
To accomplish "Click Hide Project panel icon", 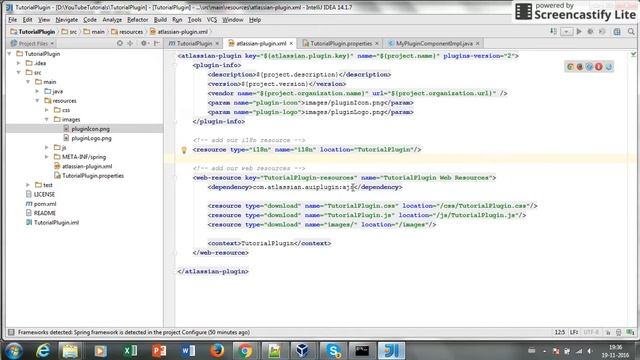I will click(x=157, y=43).
